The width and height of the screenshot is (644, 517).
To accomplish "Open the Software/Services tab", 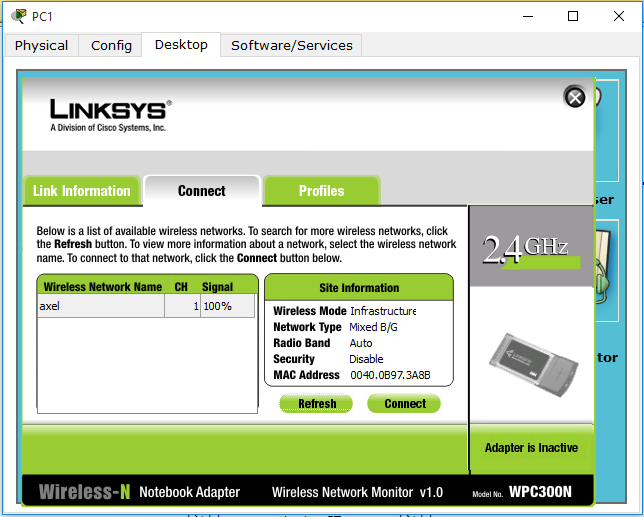I will coord(292,45).
